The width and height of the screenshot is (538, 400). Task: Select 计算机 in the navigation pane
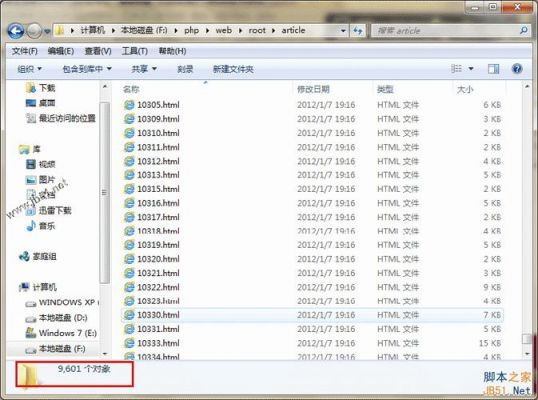pyautogui.click(x=44, y=287)
